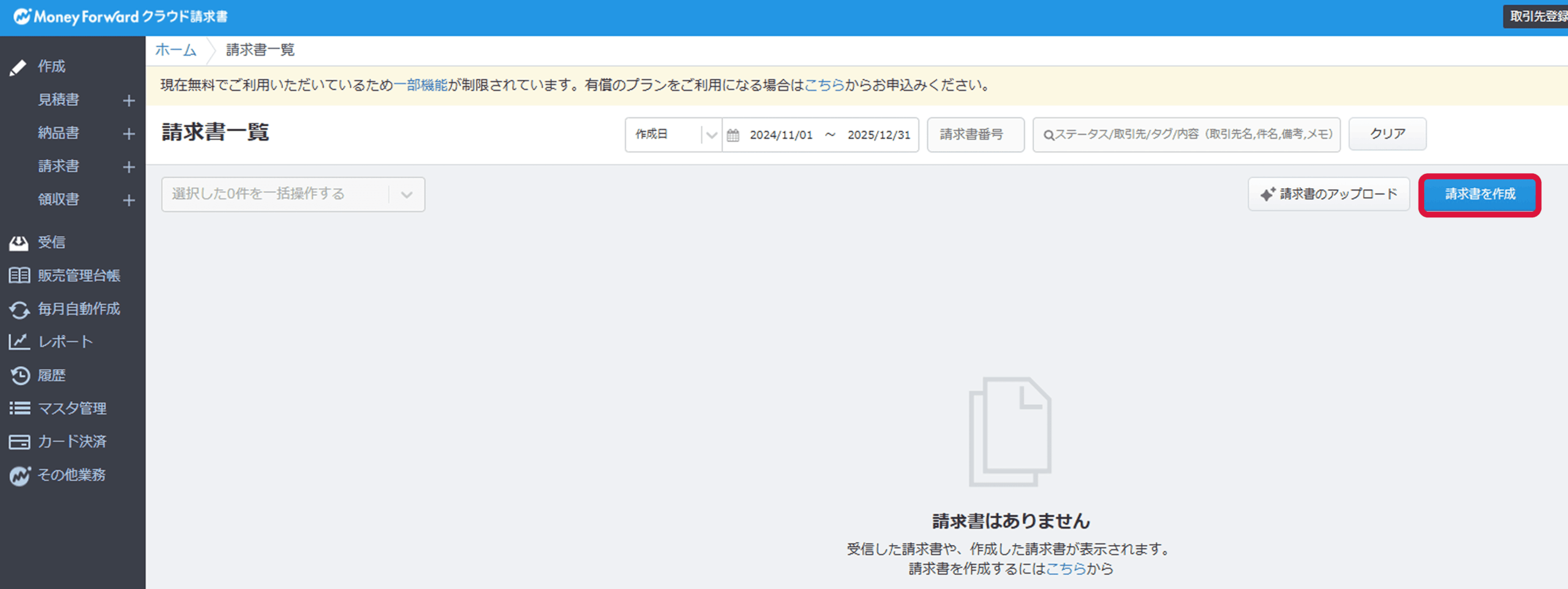
Task: Open the 作成日 filter dropdown
Action: (x=673, y=135)
